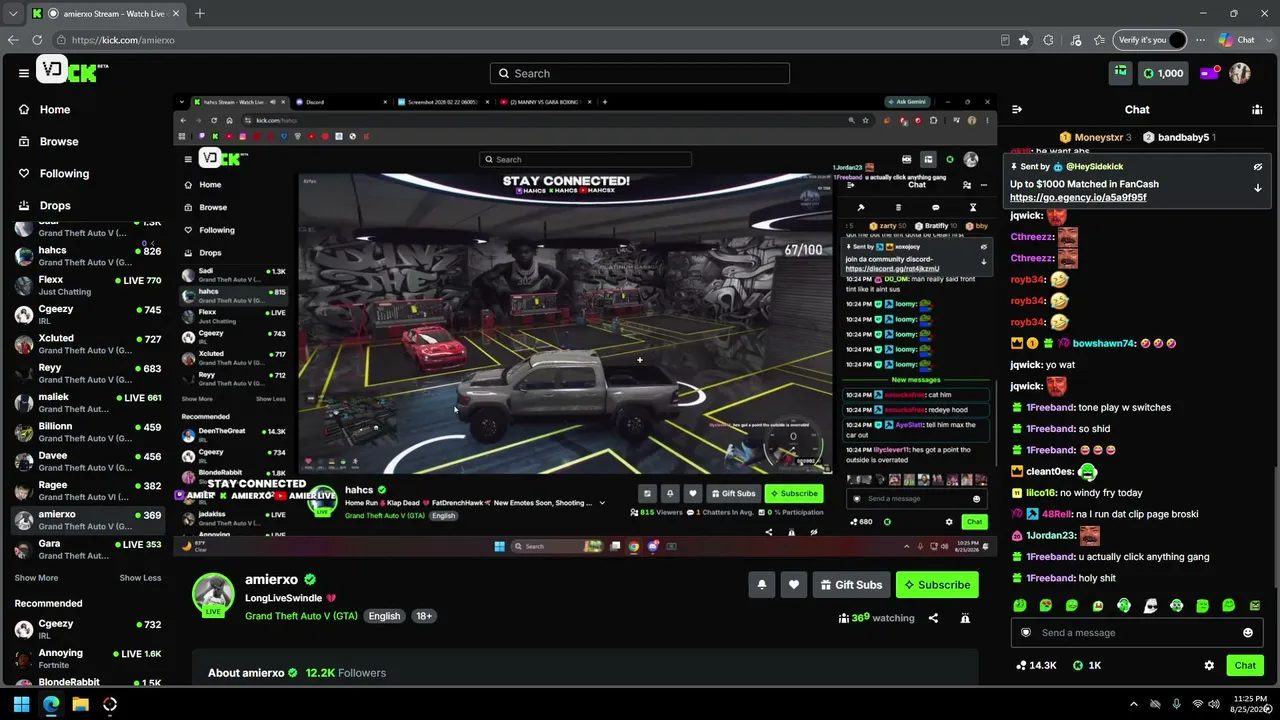This screenshot has height=720, width=1280.
Task: Insert the white sunglasses emote
Action: coord(1150,606)
